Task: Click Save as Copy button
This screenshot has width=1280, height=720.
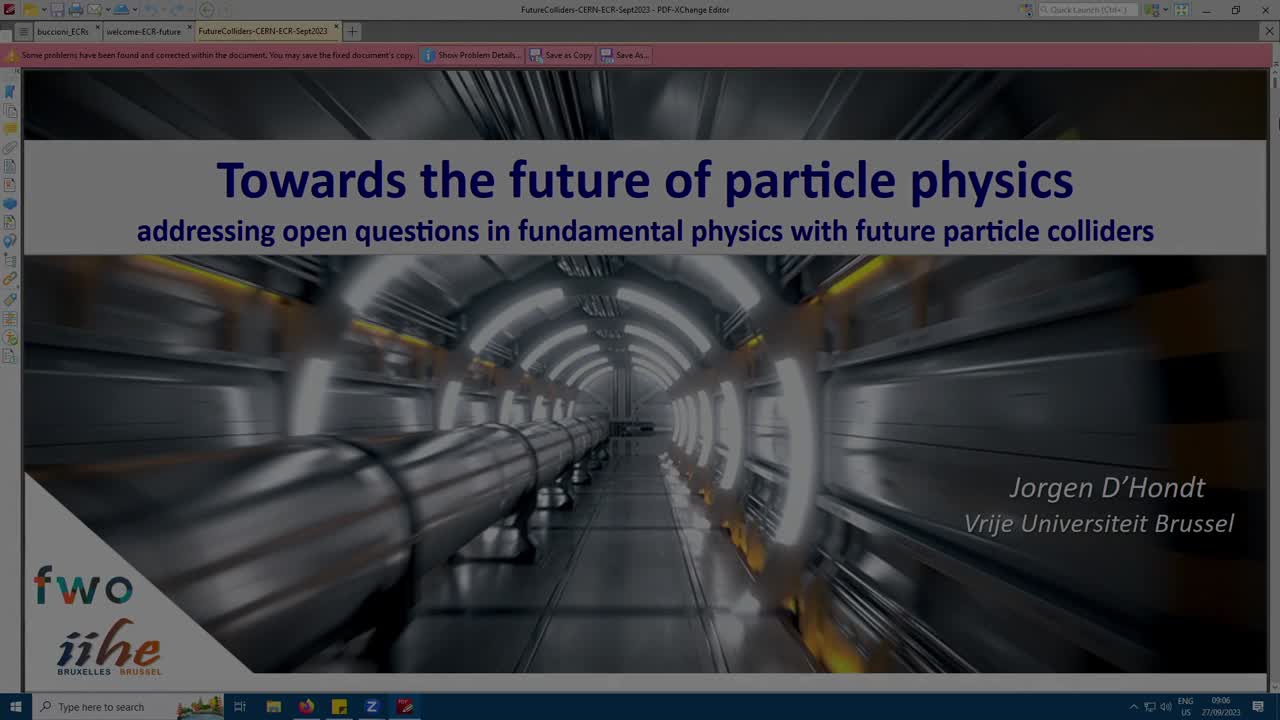Action: [561, 55]
